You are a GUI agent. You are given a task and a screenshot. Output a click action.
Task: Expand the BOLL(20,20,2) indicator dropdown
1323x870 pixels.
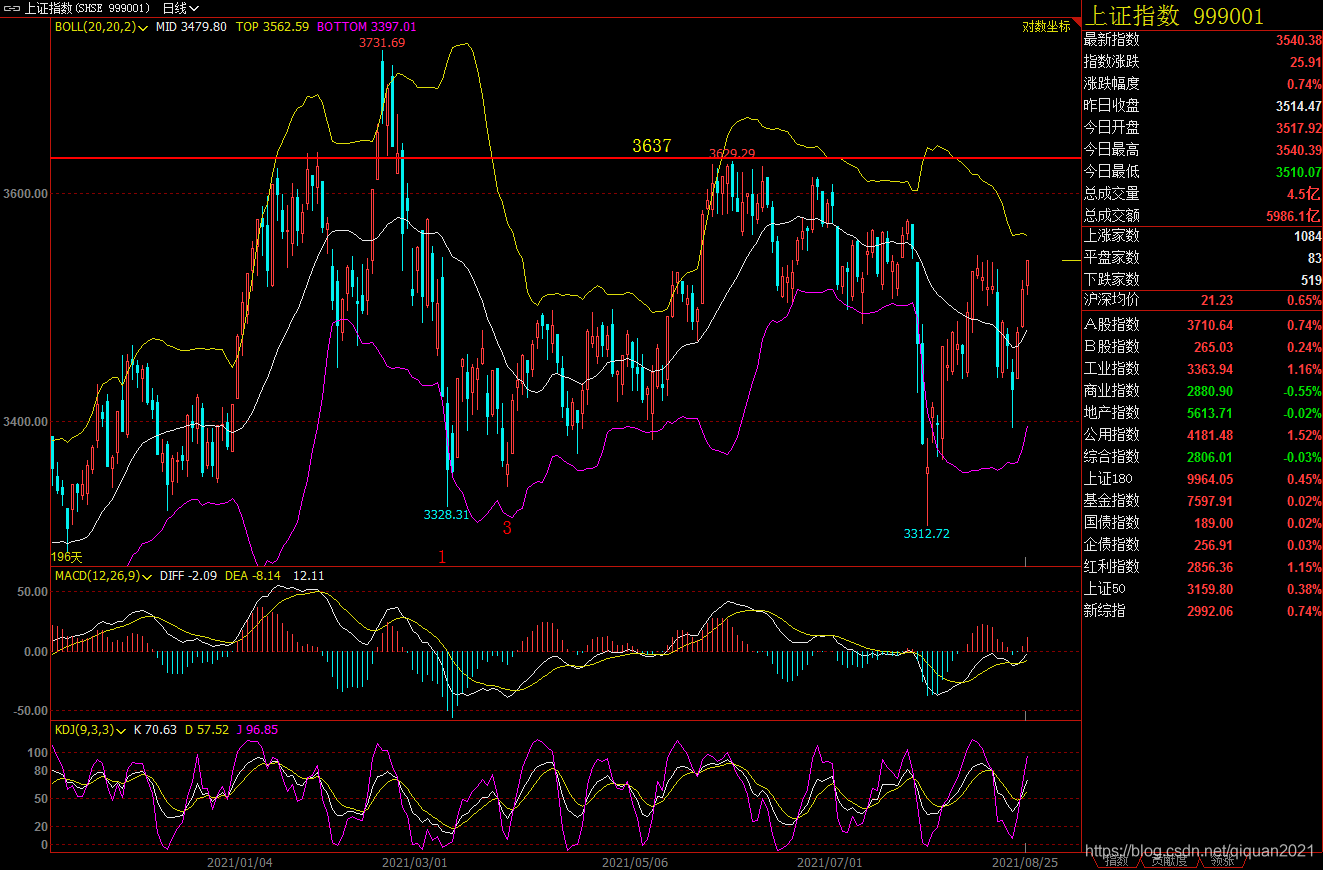102,27
